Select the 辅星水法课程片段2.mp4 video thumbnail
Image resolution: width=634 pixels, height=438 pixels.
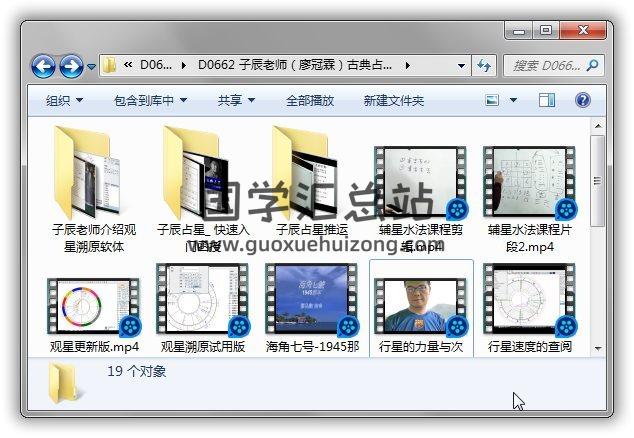(529, 182)
